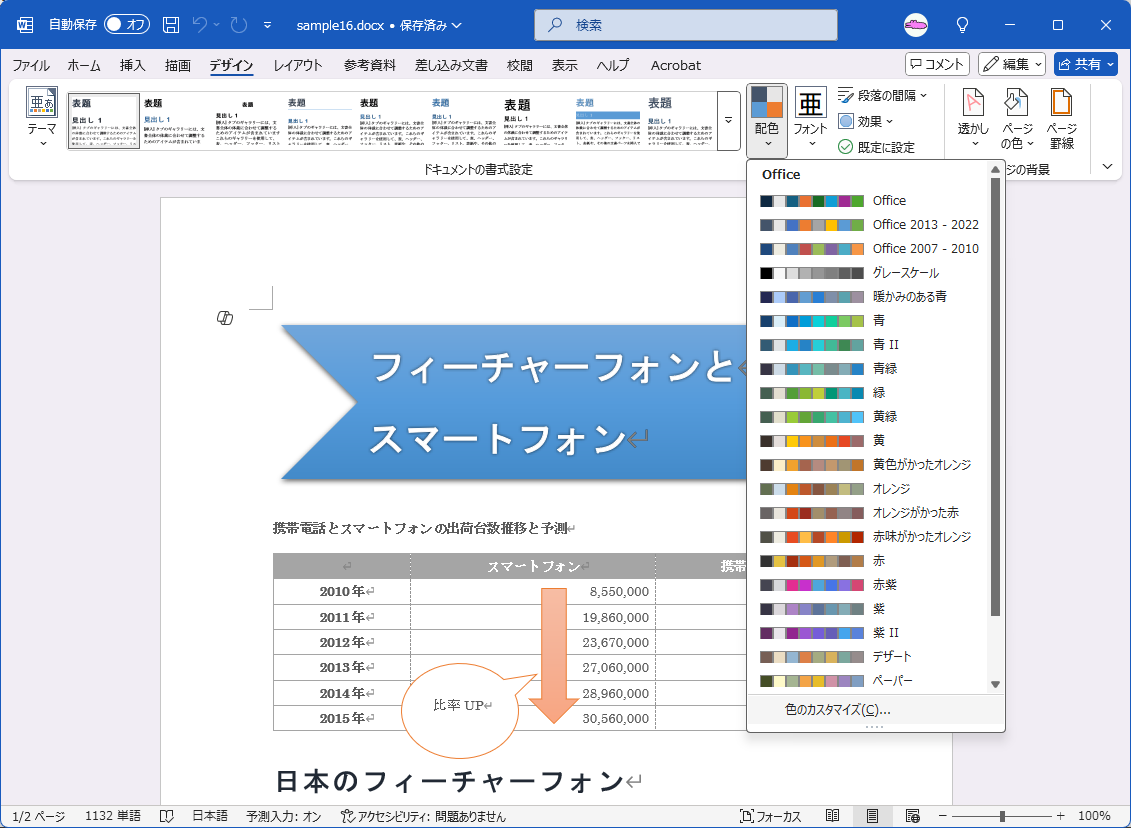This screenshot has width=1131, height=828.
Task: Switch to Web Layout view icon
Action: pyautogui.click(x=912, y=816)
